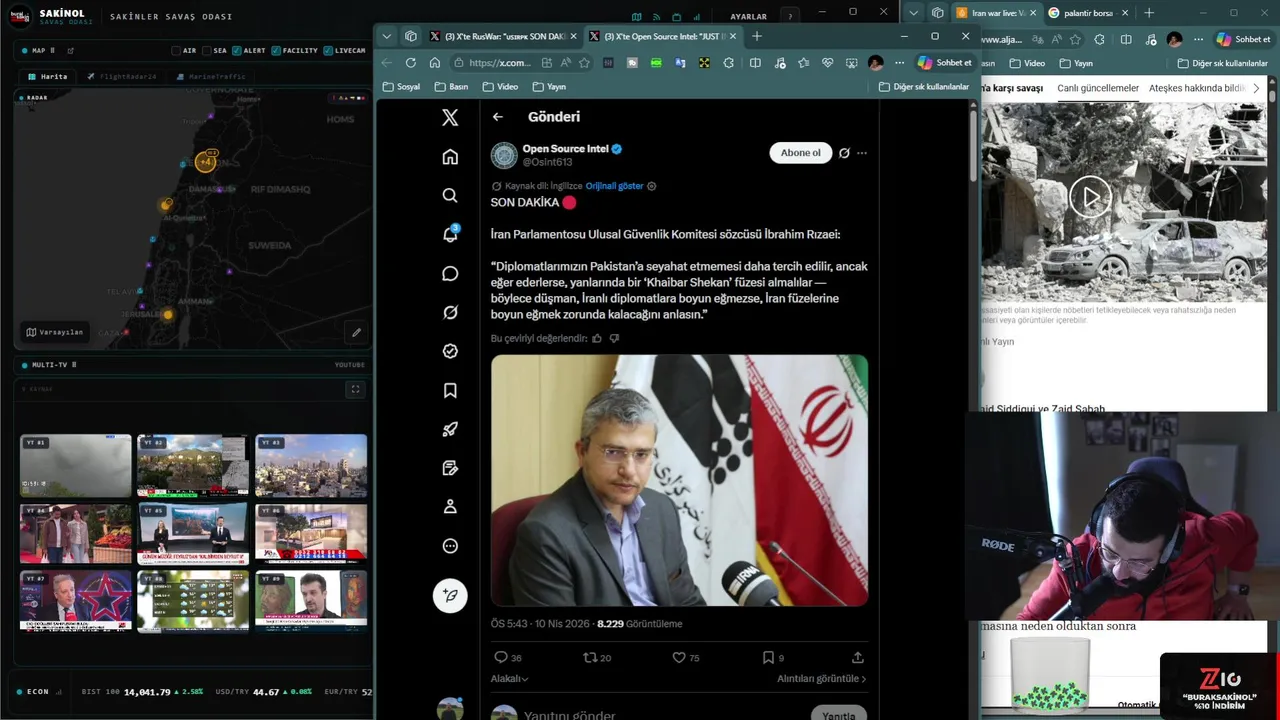Open verified badge icon in X sidebar
The image size is (1280, 720).
[x=450, y=351]
